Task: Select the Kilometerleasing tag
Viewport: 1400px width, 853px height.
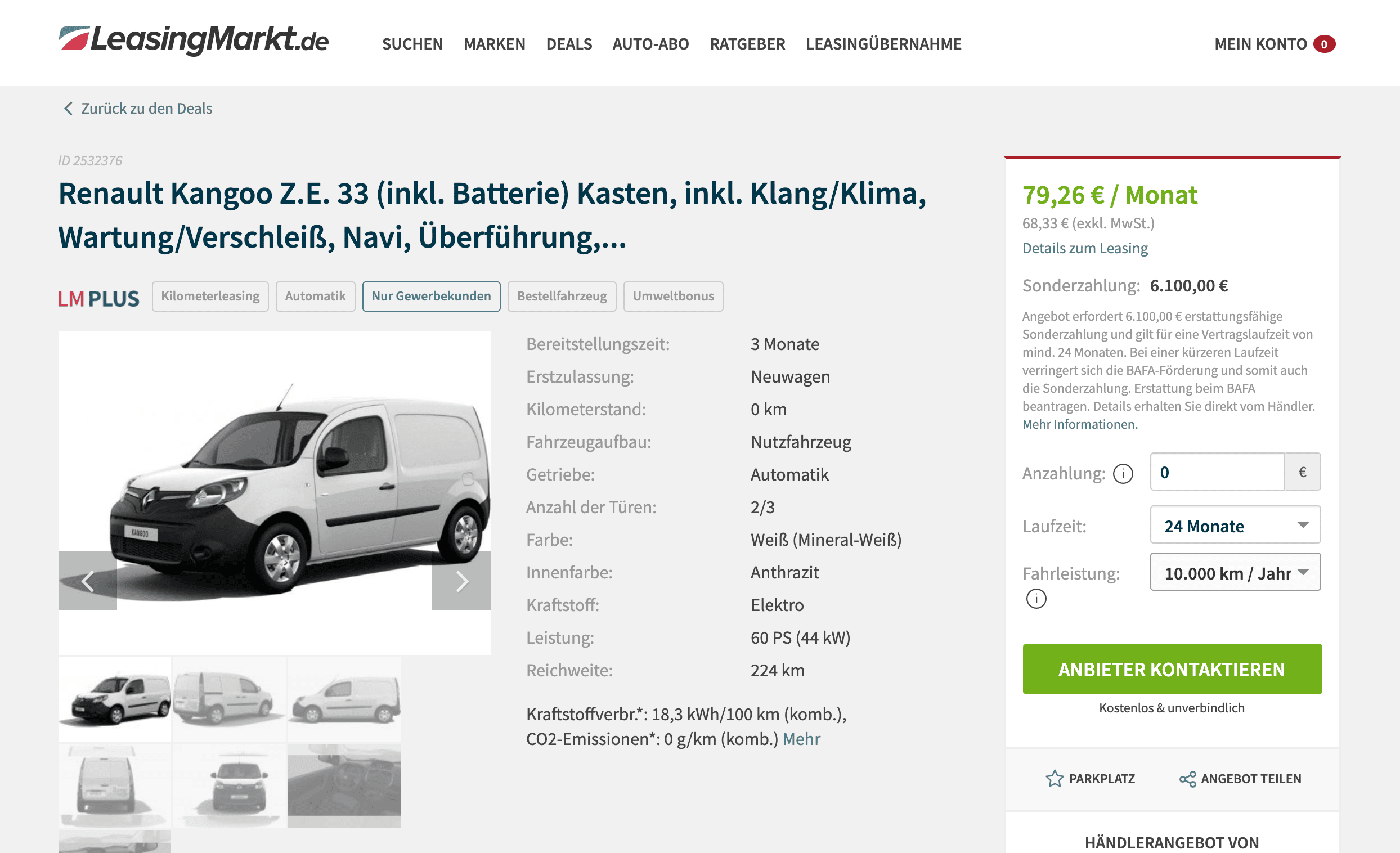Action: 210,296
